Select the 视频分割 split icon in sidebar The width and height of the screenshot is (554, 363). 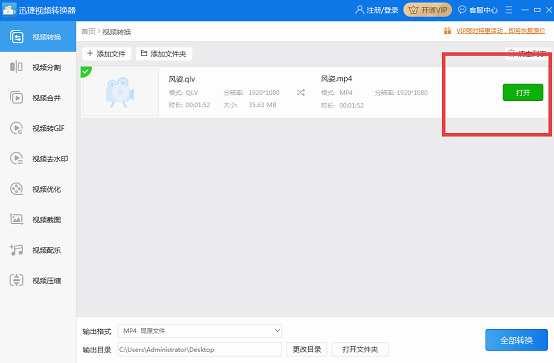point(16,67)
